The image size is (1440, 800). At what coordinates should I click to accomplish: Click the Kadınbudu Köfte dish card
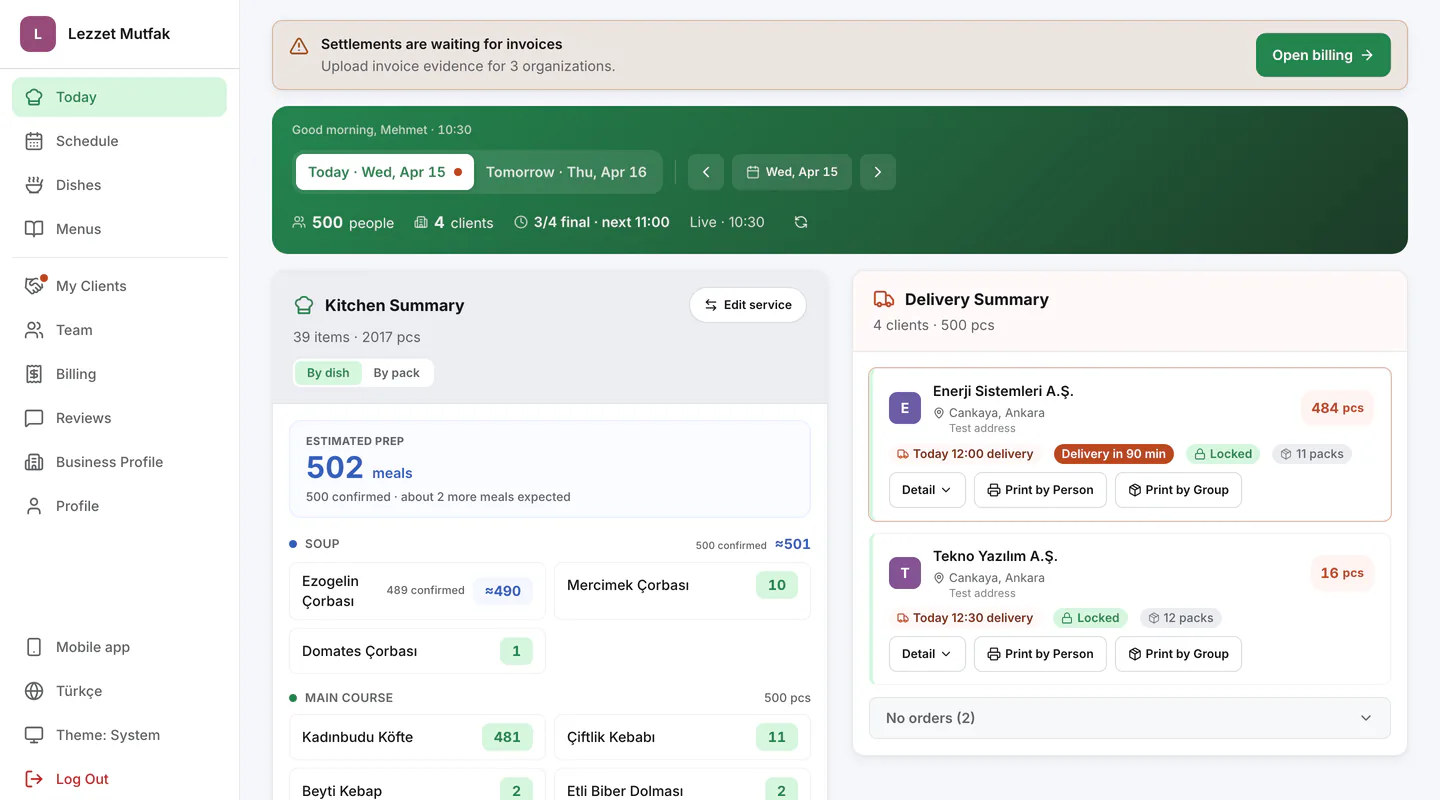(417, 737)
